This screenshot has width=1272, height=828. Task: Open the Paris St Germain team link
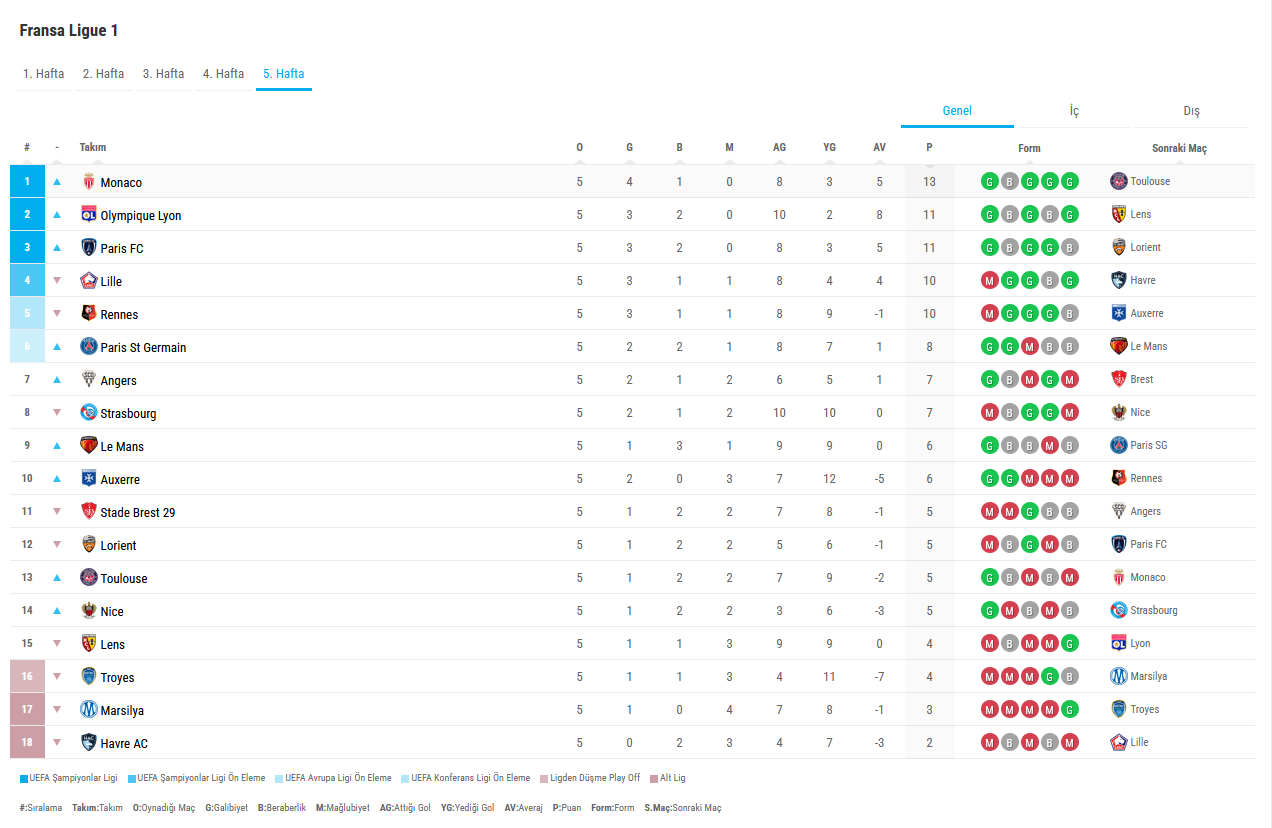coord(143,348)
